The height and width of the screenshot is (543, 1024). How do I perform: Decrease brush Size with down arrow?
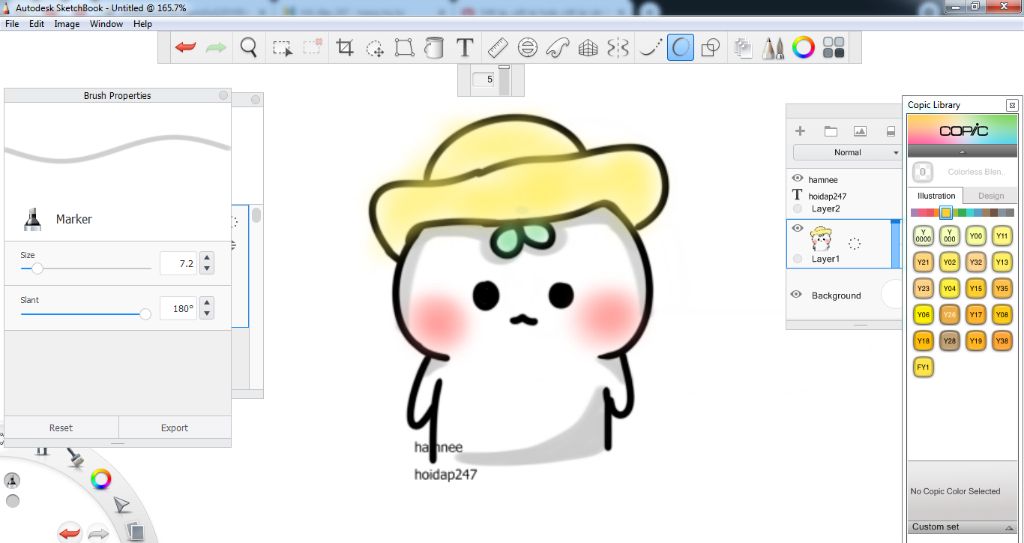207,269
